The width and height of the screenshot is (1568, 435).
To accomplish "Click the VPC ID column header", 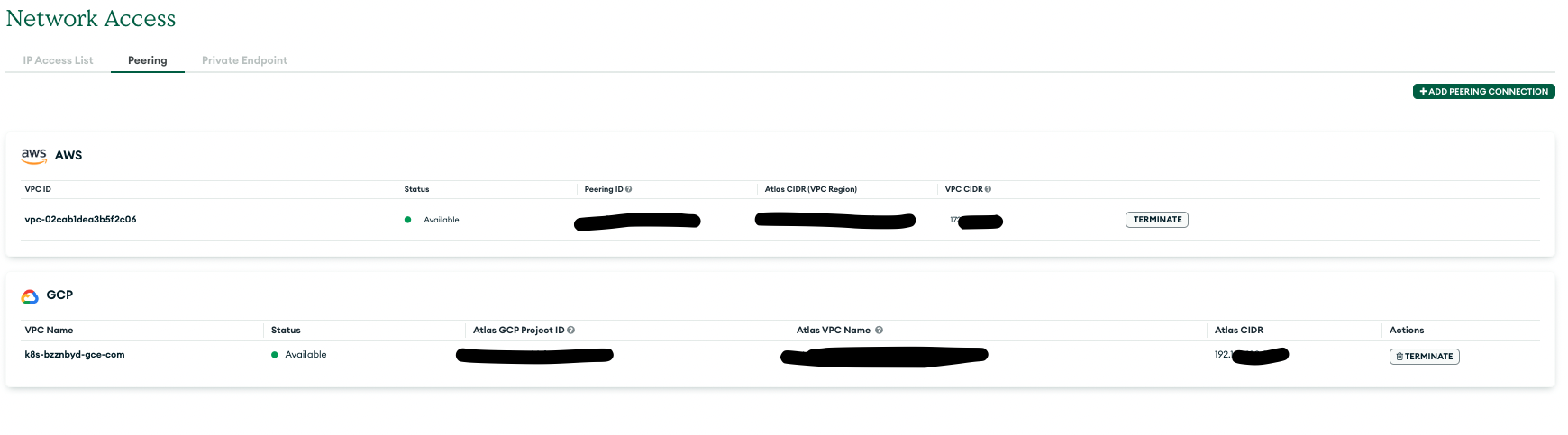I will tap(38, 189).
